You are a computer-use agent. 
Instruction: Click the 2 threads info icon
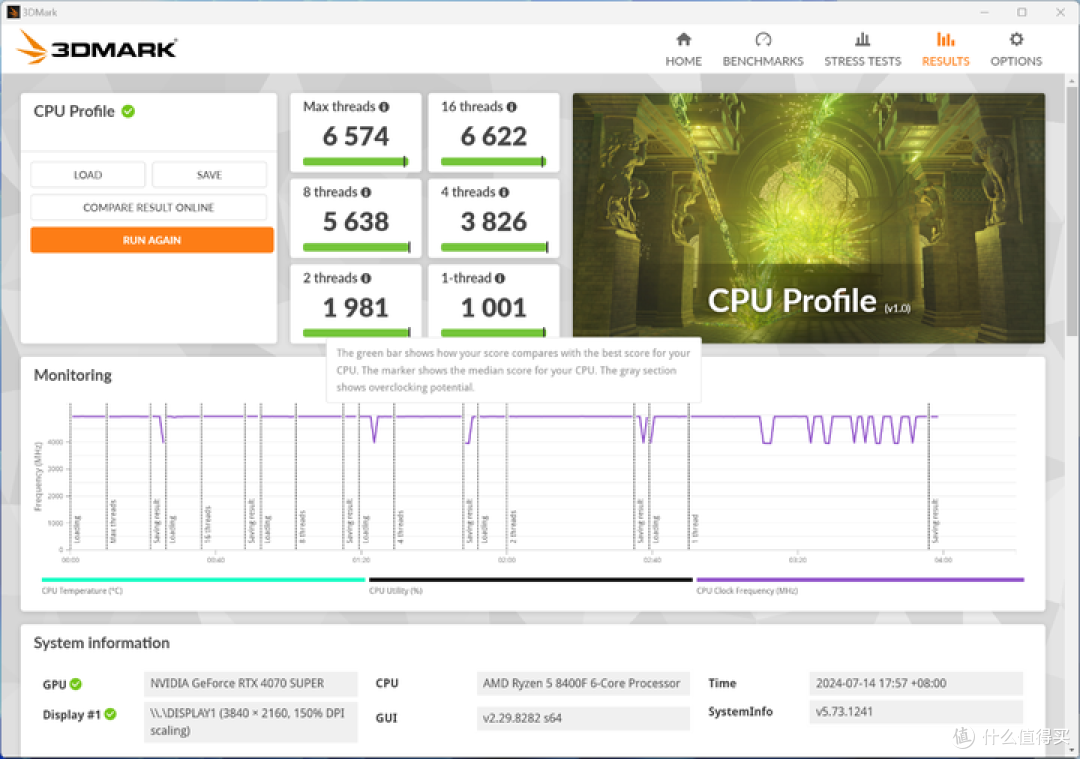pos(366,278)
